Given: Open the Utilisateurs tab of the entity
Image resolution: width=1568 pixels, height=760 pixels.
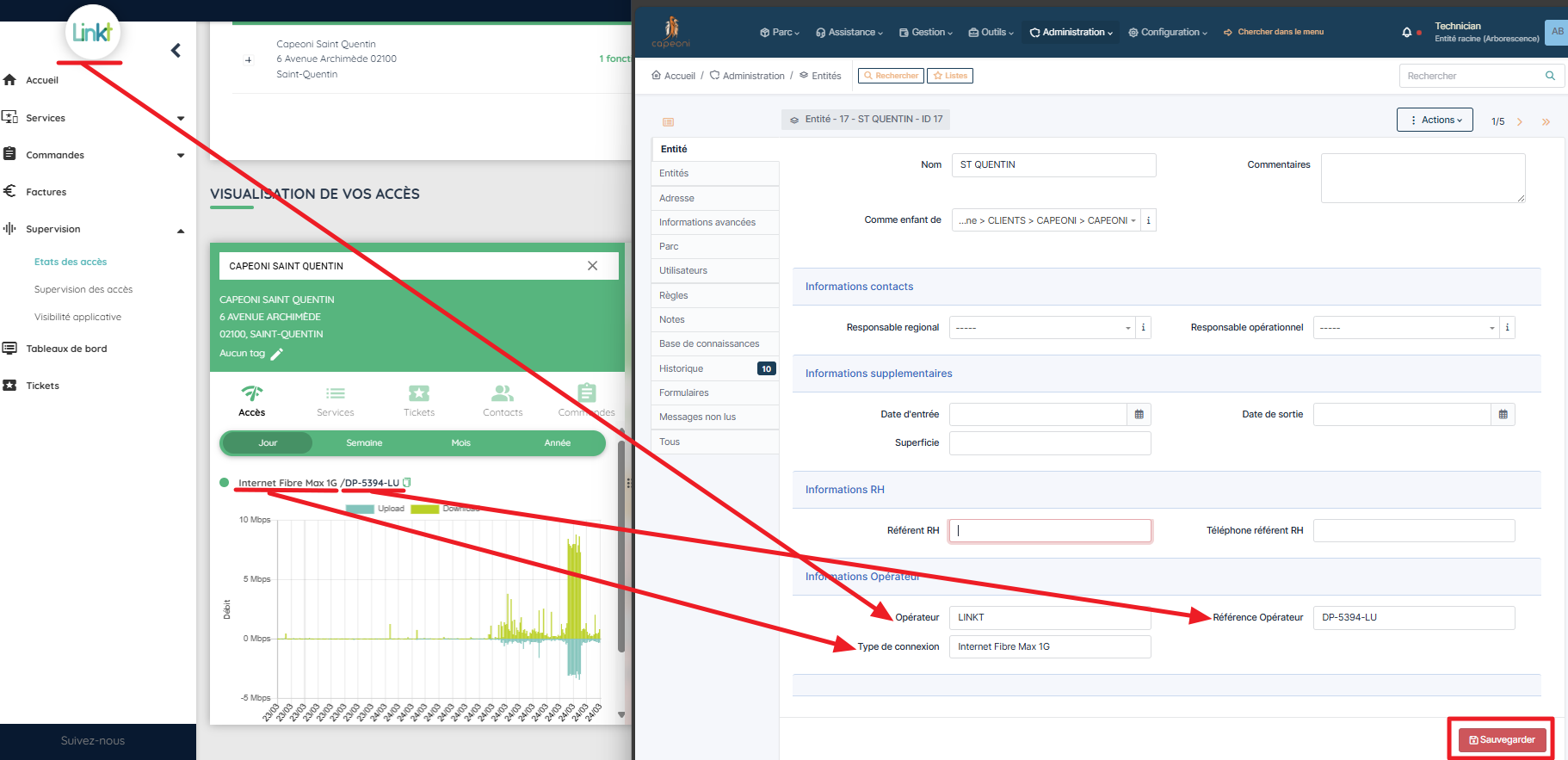Looking at the screenshot, I should click(x=716, y=270).
